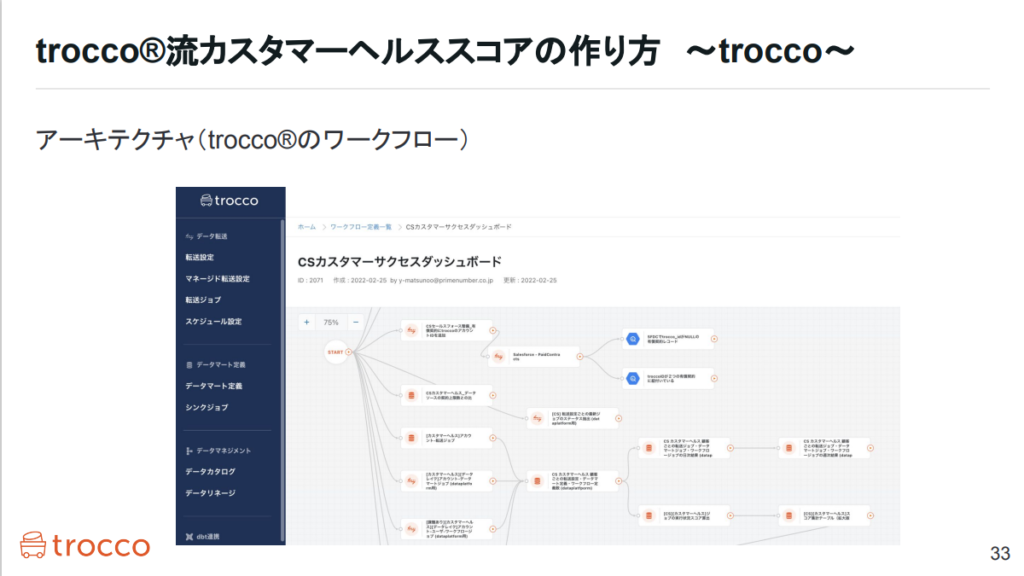
Task: Click output connector of データソースの契約上限数 node
Action: (493, 395)
